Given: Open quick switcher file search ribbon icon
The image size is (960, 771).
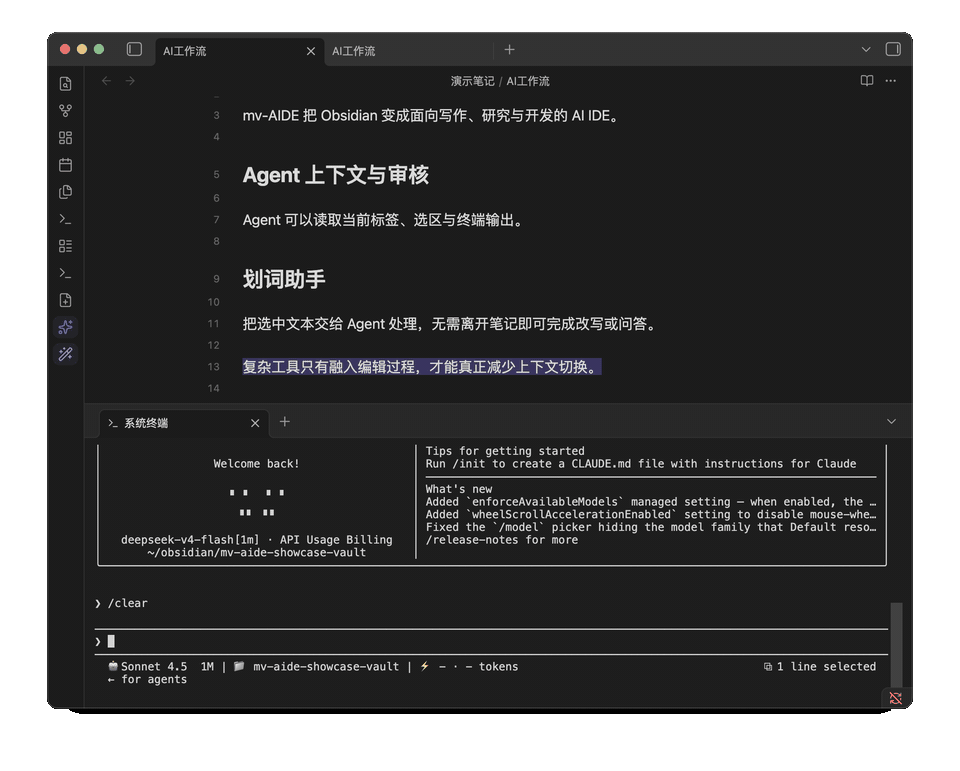Looking at the screenshot, I should 66,84.
